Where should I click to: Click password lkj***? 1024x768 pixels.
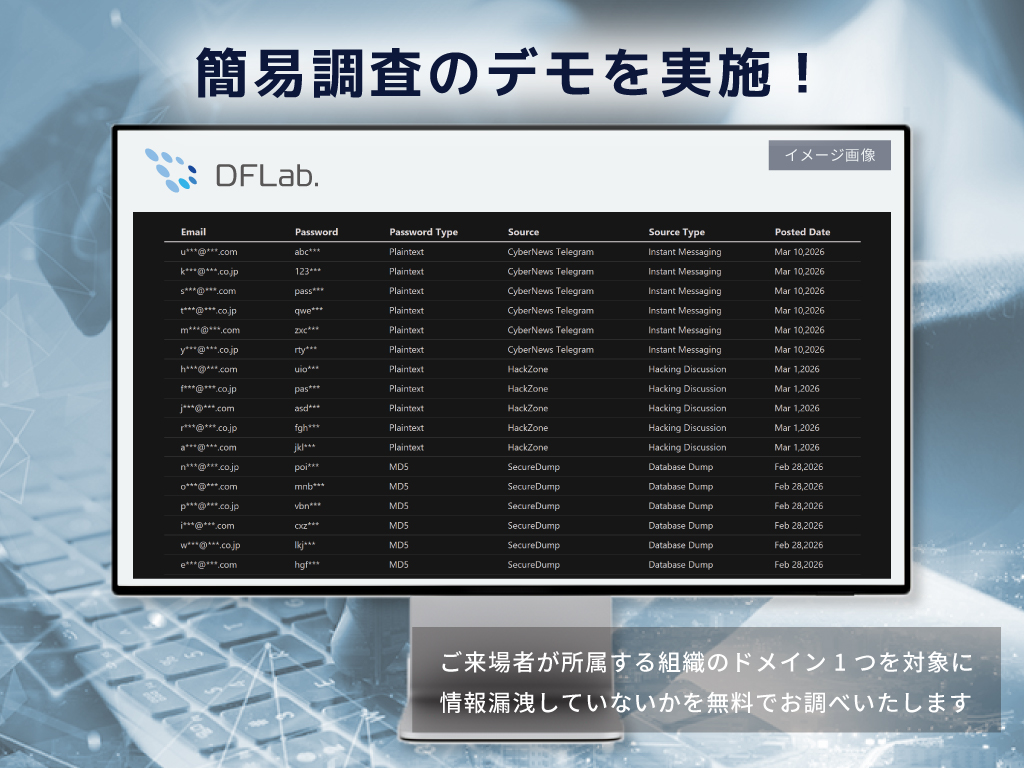click(304, 545)
